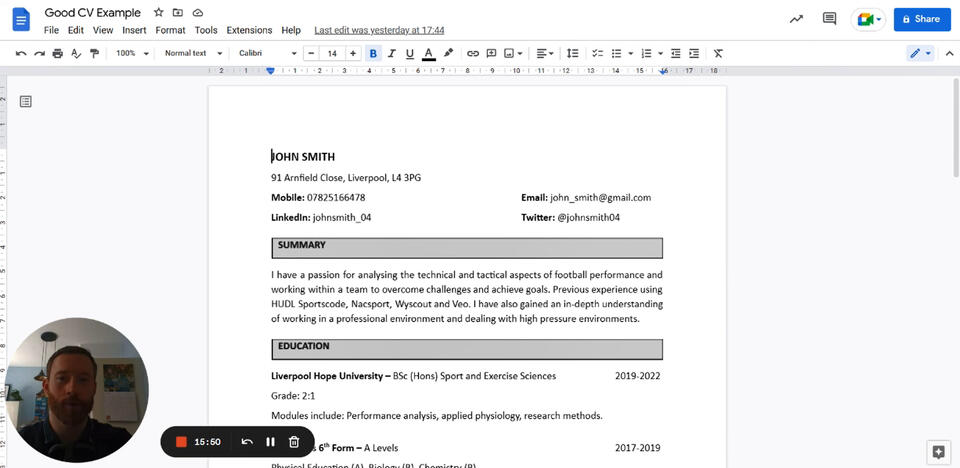Screen dimensions: 960x468
Task: Expand the numbered list style arrow
Action: click(660, 53)
